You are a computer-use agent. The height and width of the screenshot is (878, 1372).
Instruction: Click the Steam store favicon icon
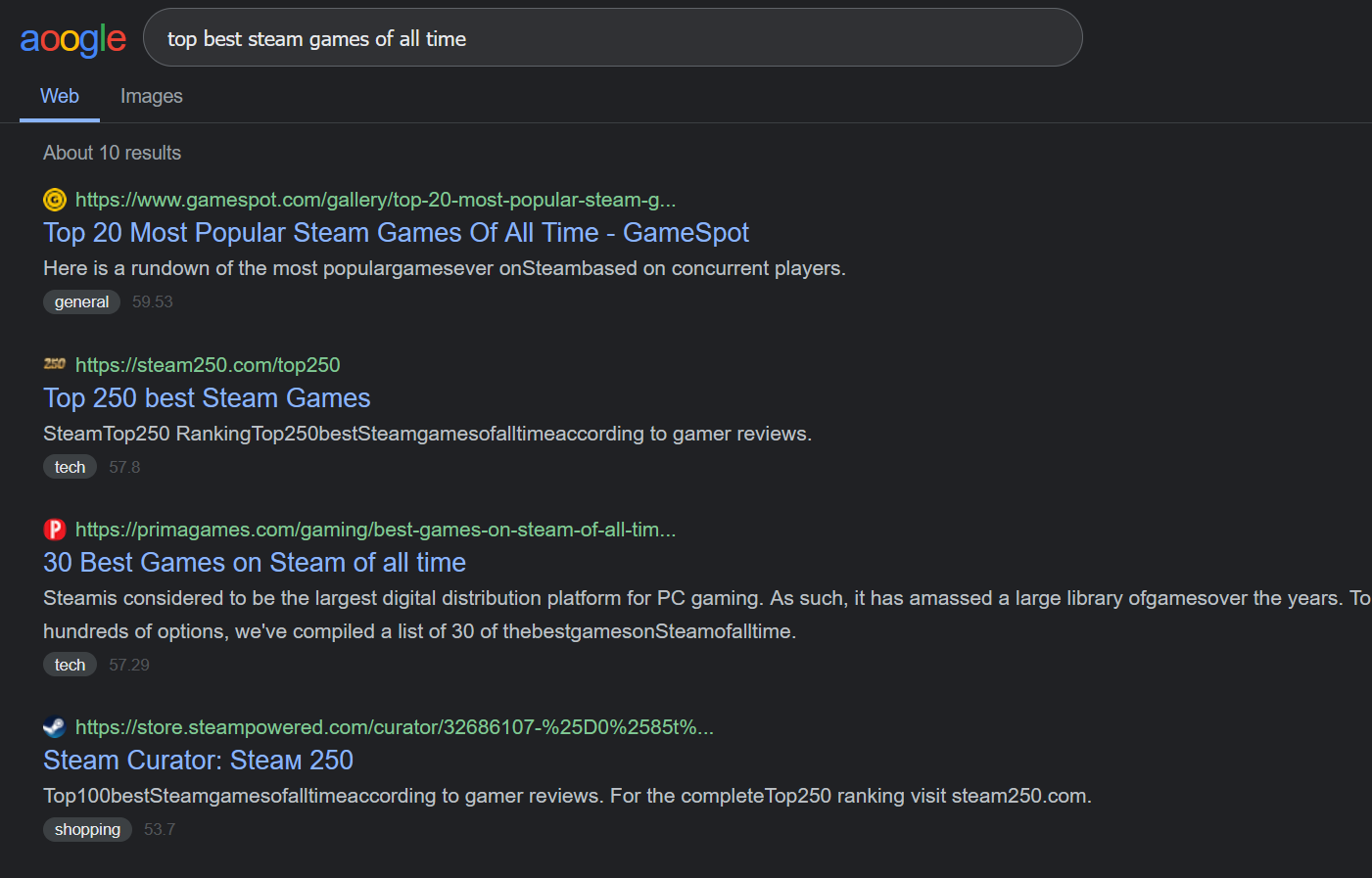coord(55,727)
